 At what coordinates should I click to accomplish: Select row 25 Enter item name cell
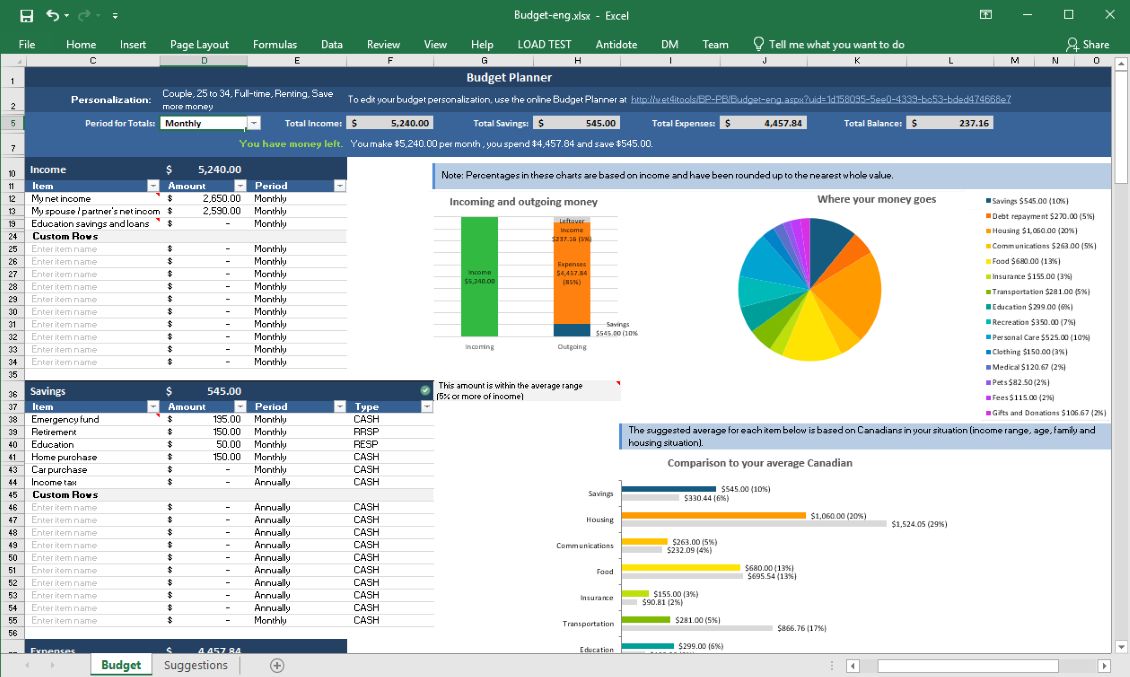point(92,249)
